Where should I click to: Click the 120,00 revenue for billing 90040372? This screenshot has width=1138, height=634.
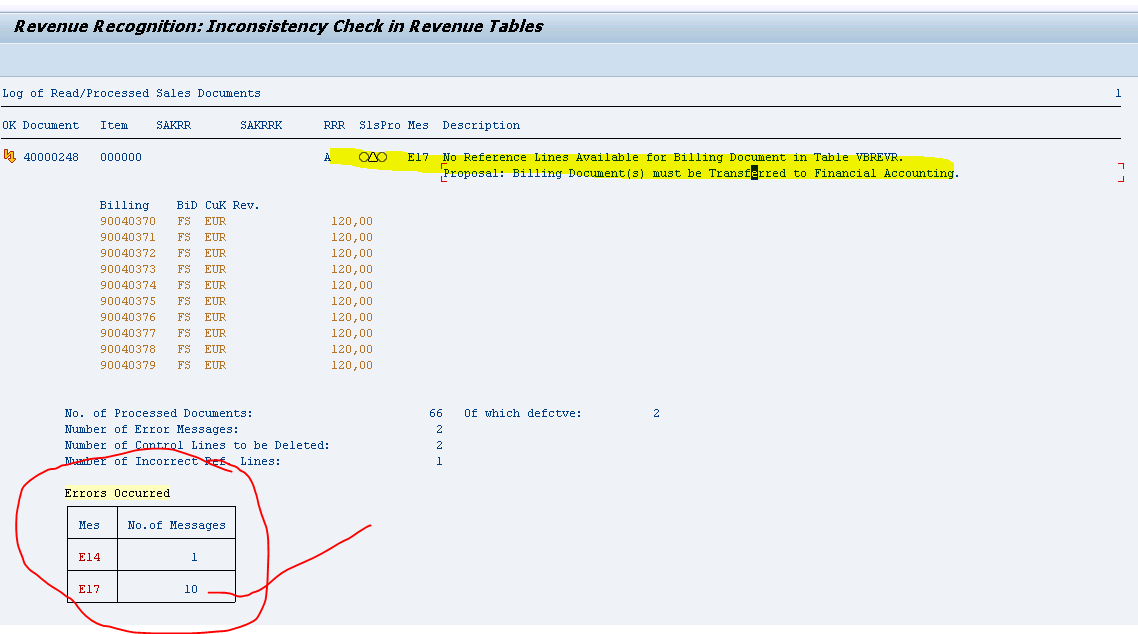[351, 253]
